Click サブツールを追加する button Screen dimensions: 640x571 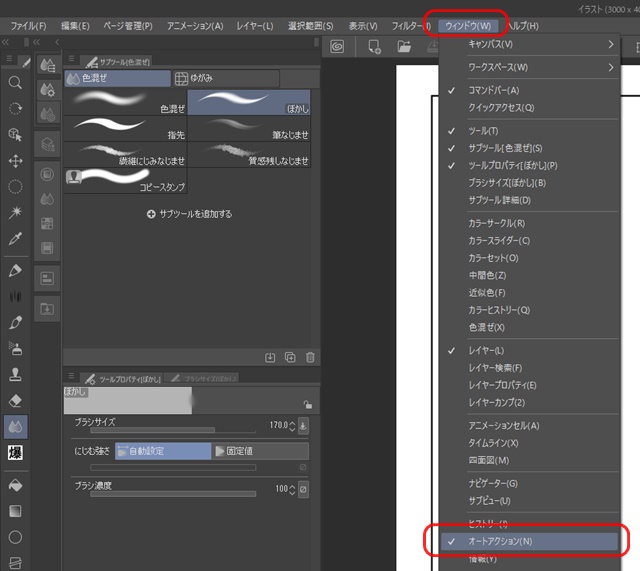coord(189,214)
